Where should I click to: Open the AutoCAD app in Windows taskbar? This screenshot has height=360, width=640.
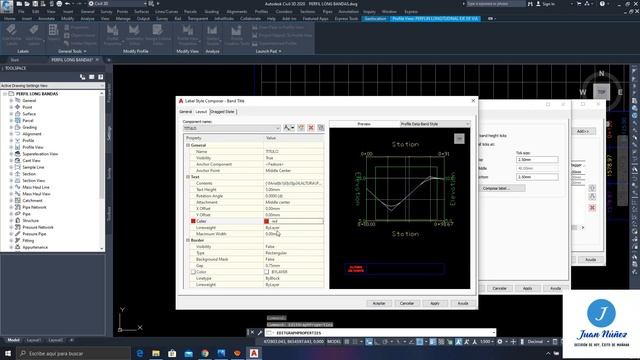click(253, 353)
